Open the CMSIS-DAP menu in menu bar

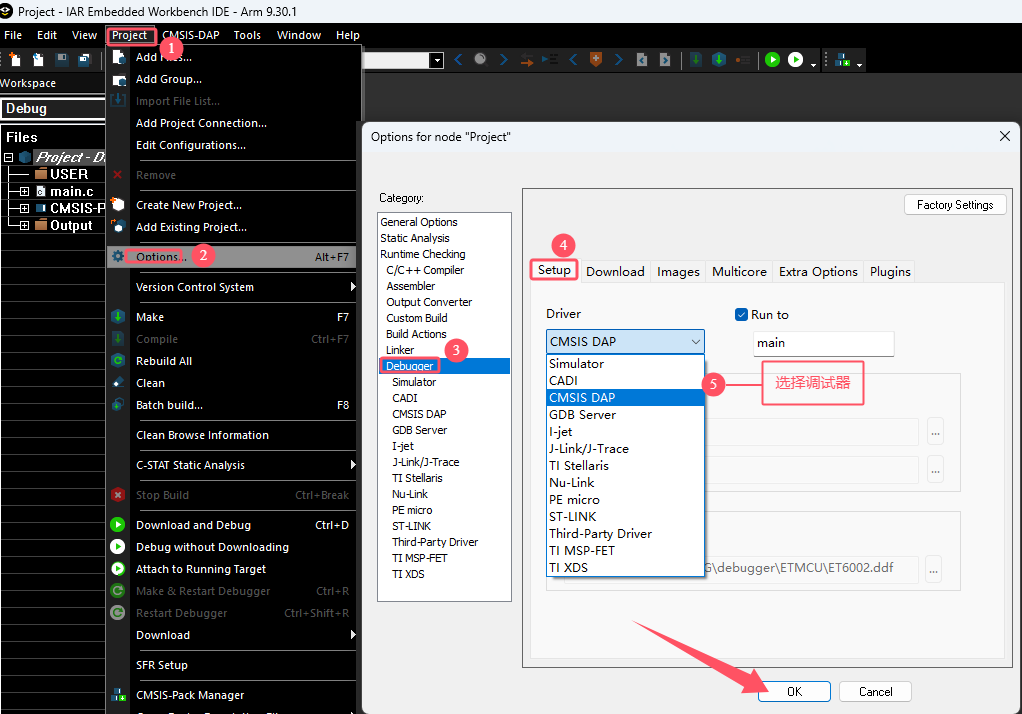click(x=190, y=35)
